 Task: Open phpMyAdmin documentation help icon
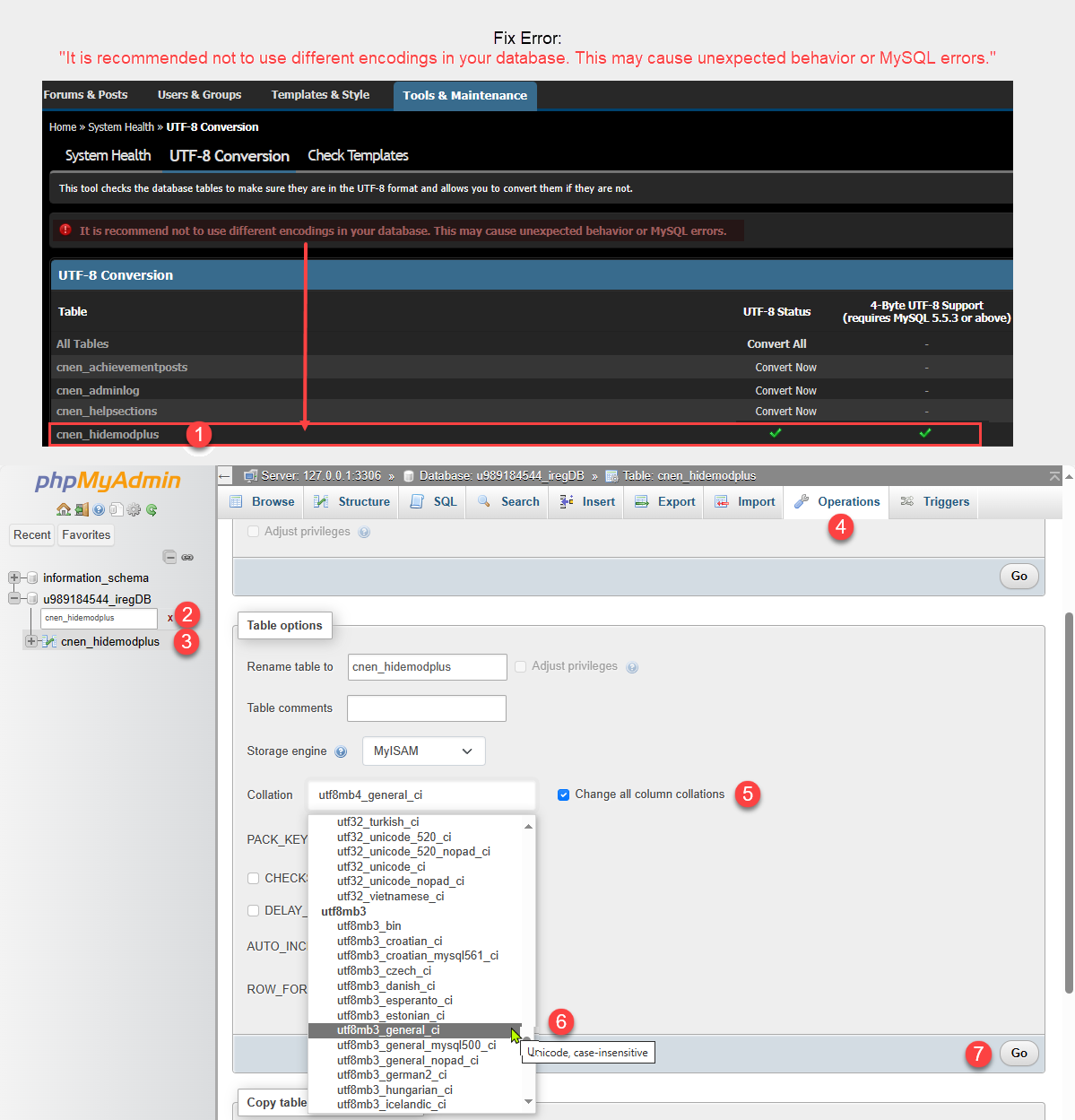[x=99, y=509]
